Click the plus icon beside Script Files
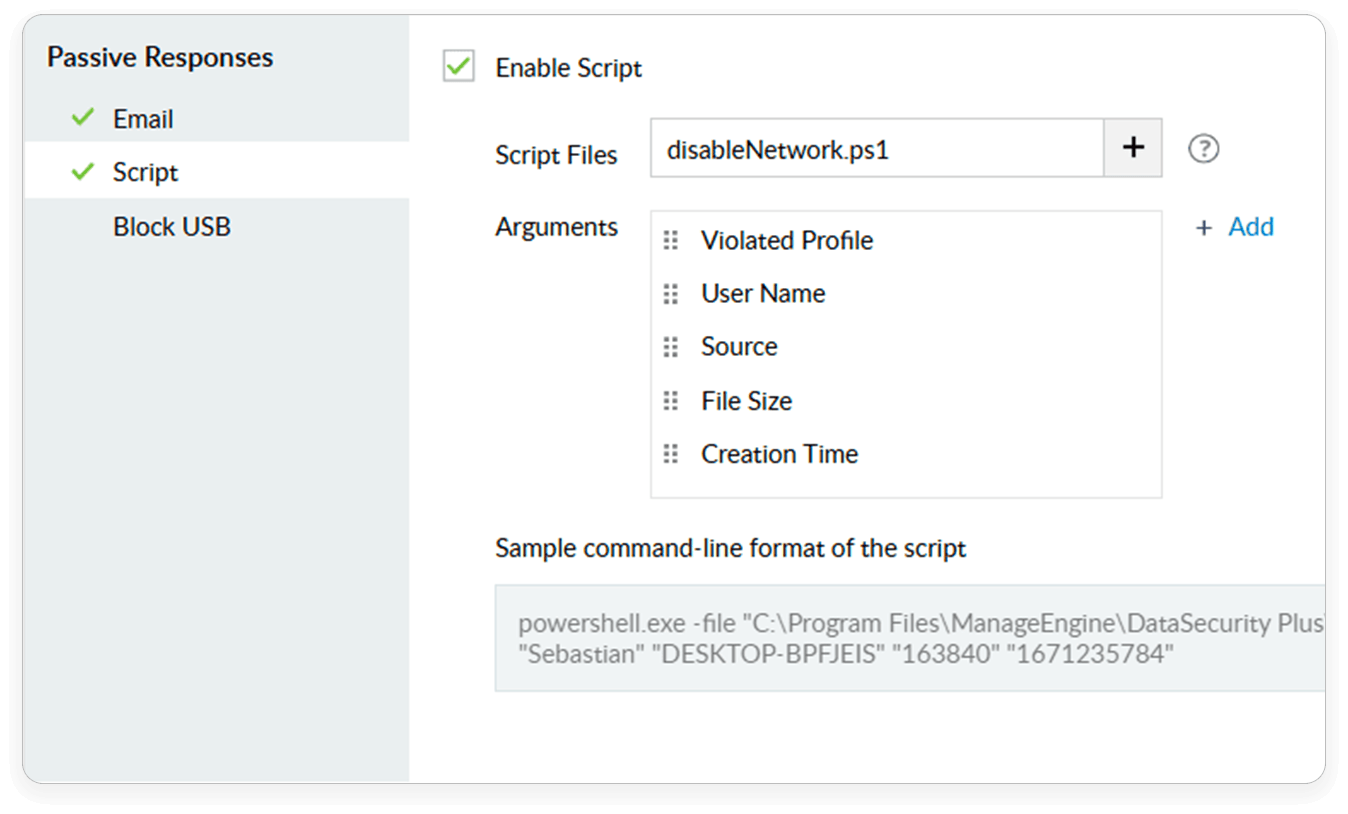The image size is (1348, 814). tap(1132, 148)
